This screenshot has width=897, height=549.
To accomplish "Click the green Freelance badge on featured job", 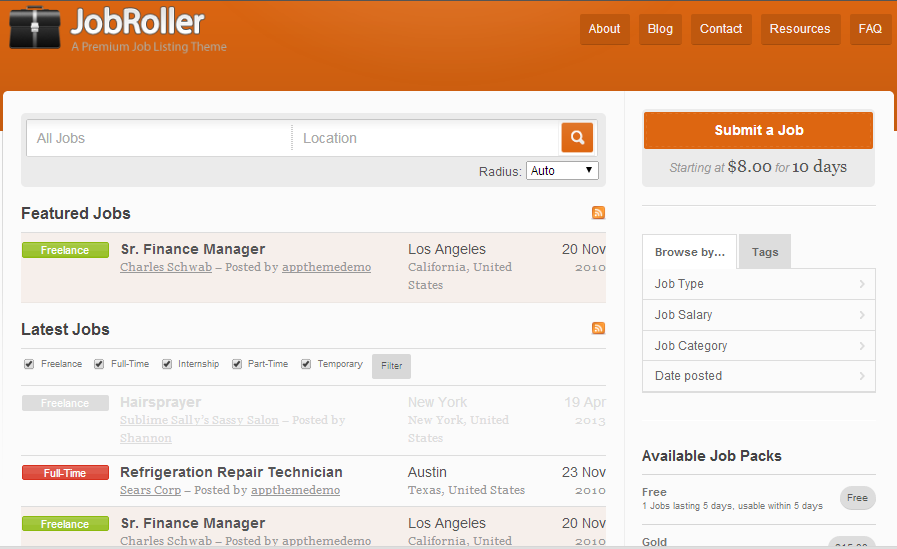I will click(x=65, y=250).
